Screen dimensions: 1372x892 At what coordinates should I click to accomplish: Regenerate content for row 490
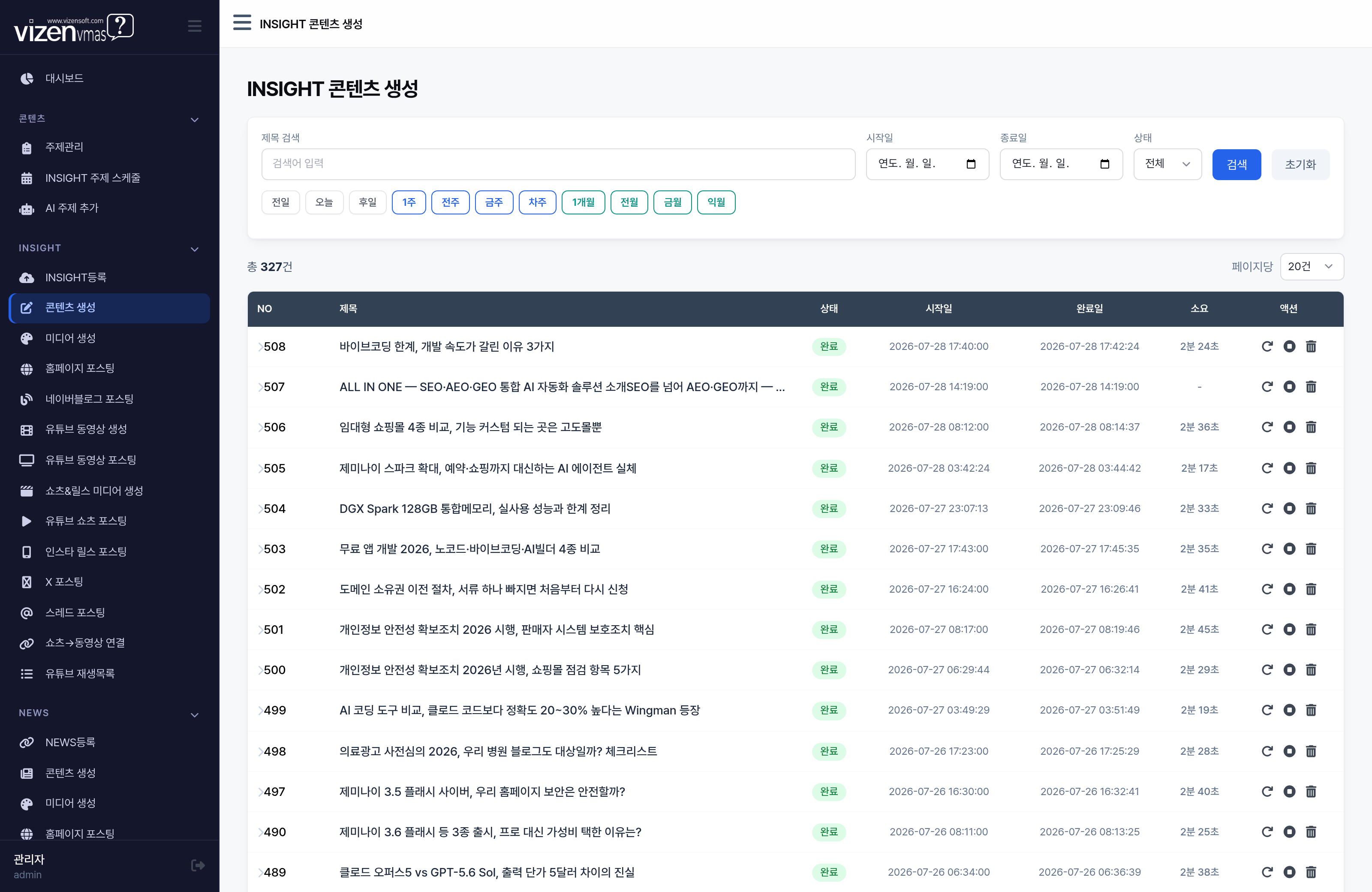point(1267,832)
